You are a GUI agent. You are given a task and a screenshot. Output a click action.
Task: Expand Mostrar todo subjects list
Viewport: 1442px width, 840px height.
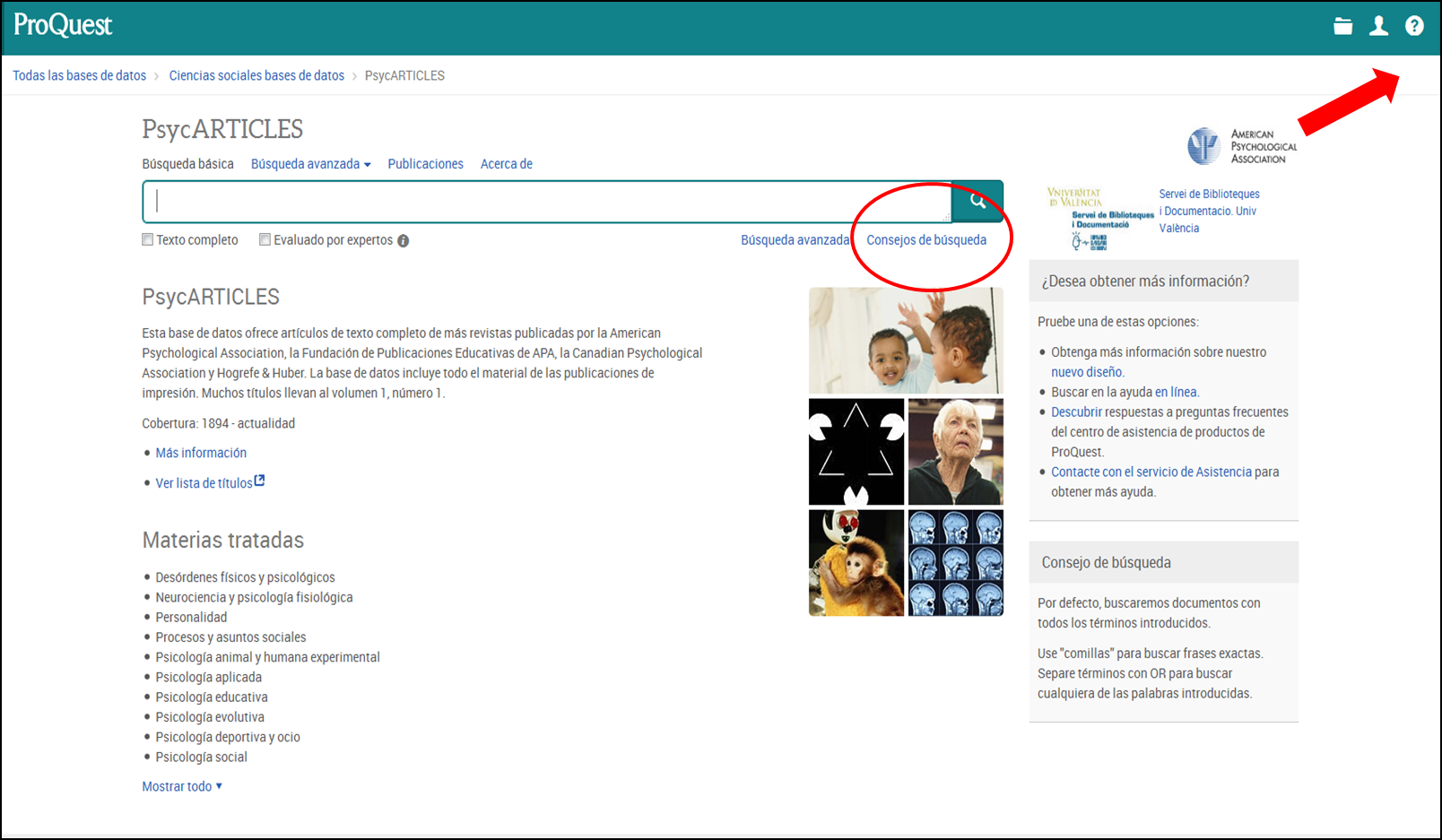[x=182, y=786]
